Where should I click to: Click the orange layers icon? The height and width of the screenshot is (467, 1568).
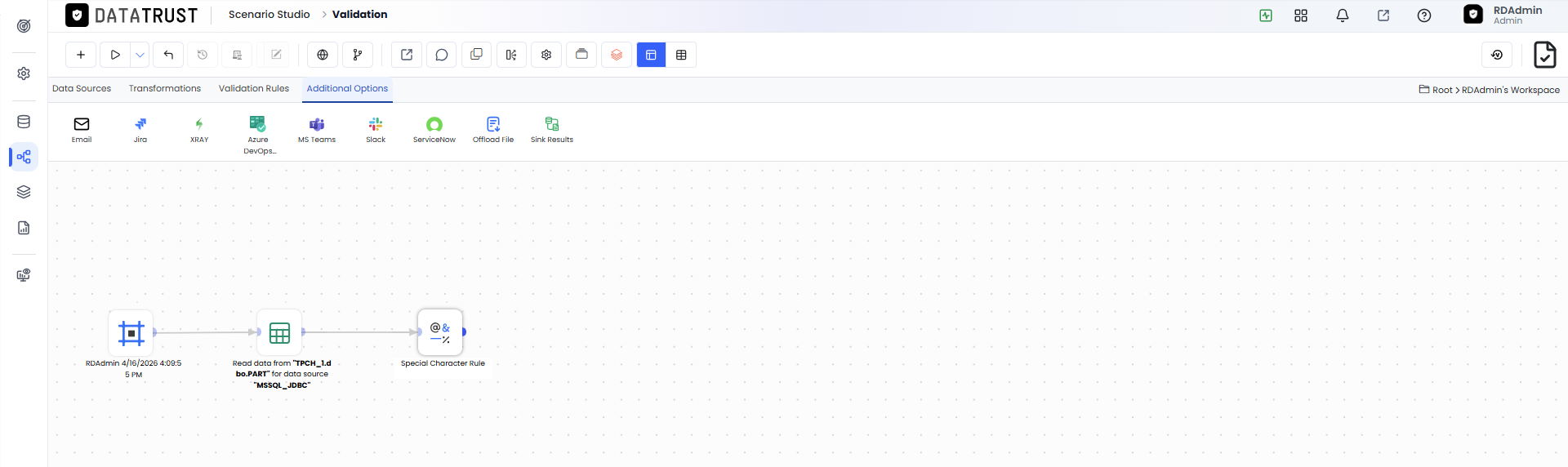coord(617,55)
